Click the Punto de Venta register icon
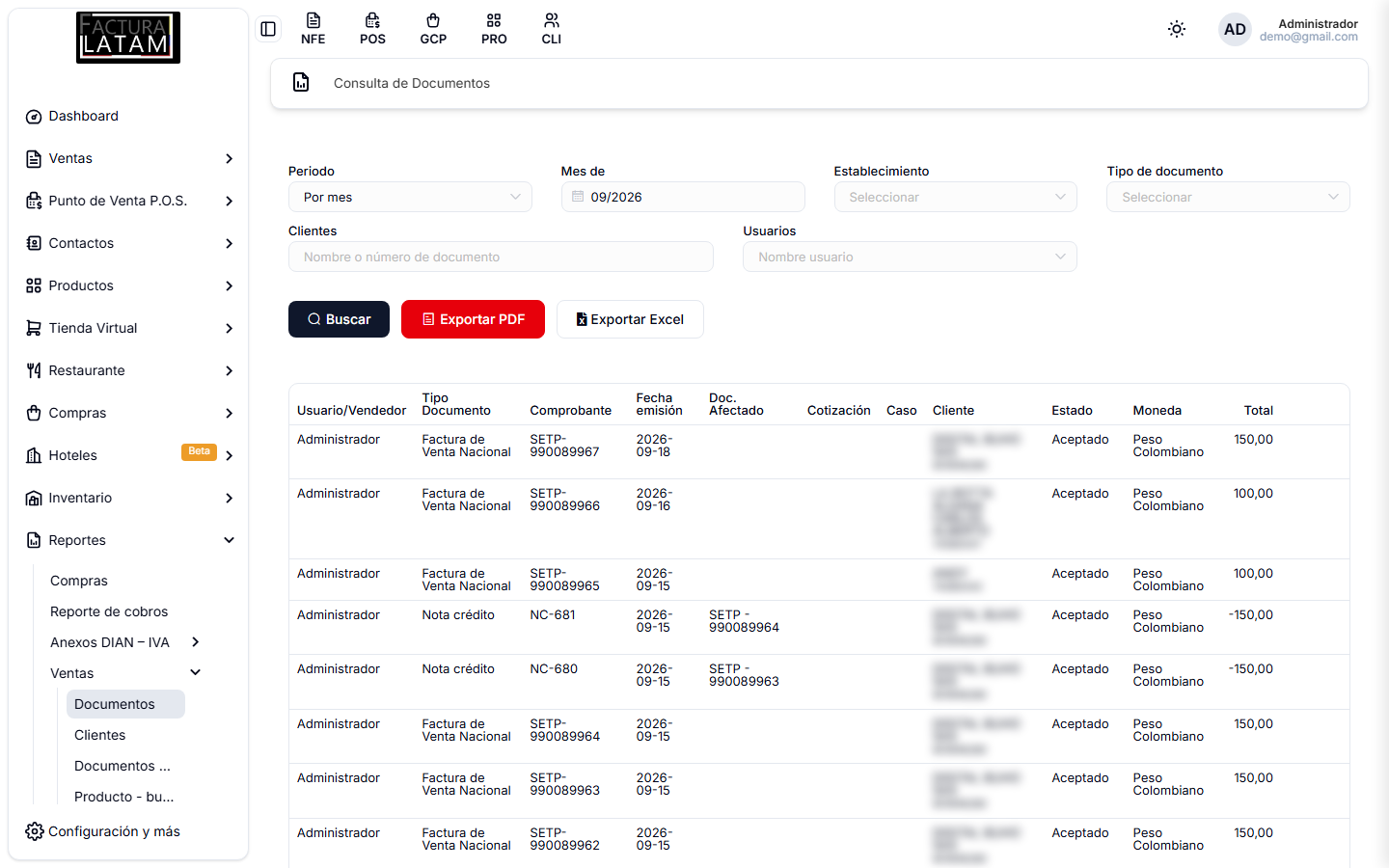Screen dimensions: 1389x868 tap(34, 202)
